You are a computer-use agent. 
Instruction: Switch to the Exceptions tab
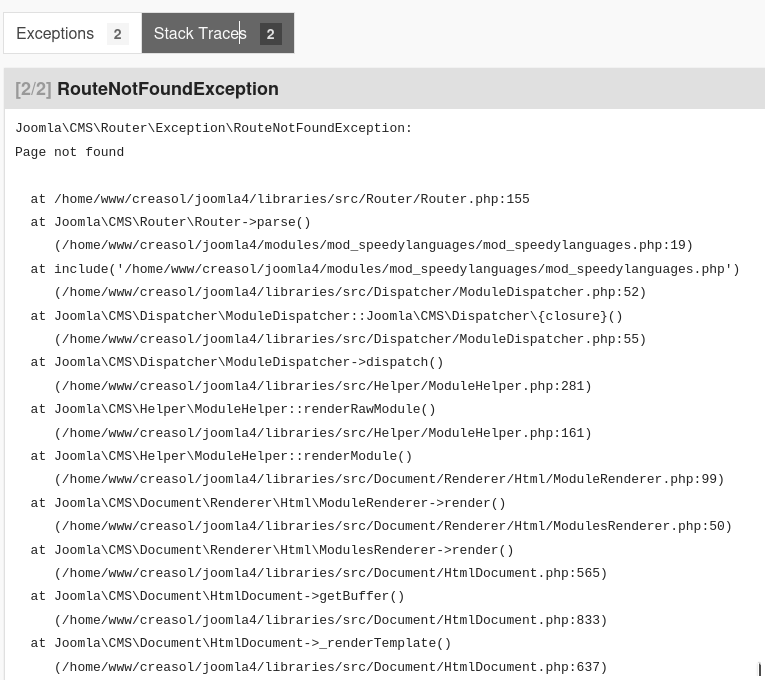tap(55, 33)
